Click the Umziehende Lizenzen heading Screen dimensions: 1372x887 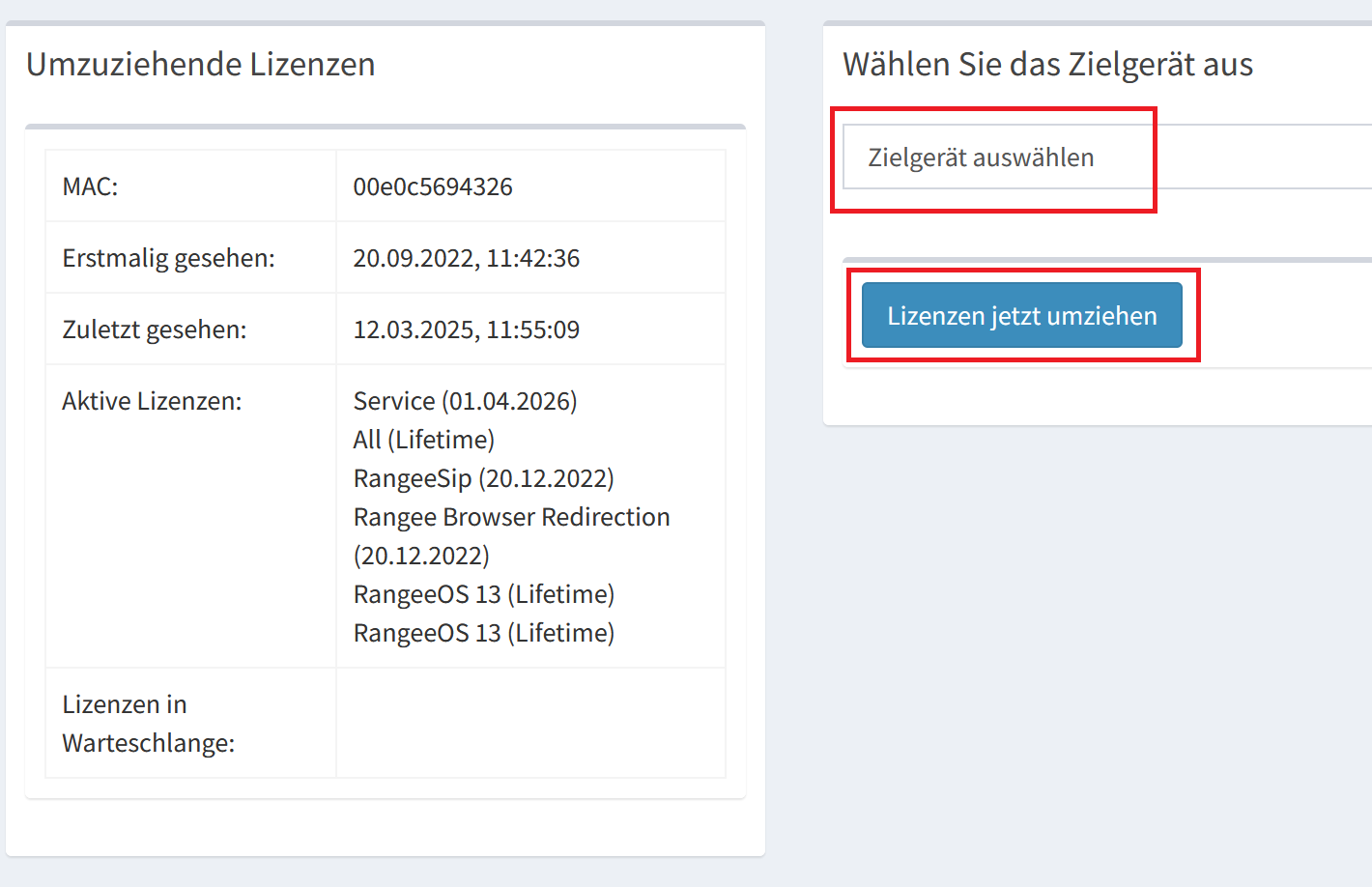coord(201,65)
